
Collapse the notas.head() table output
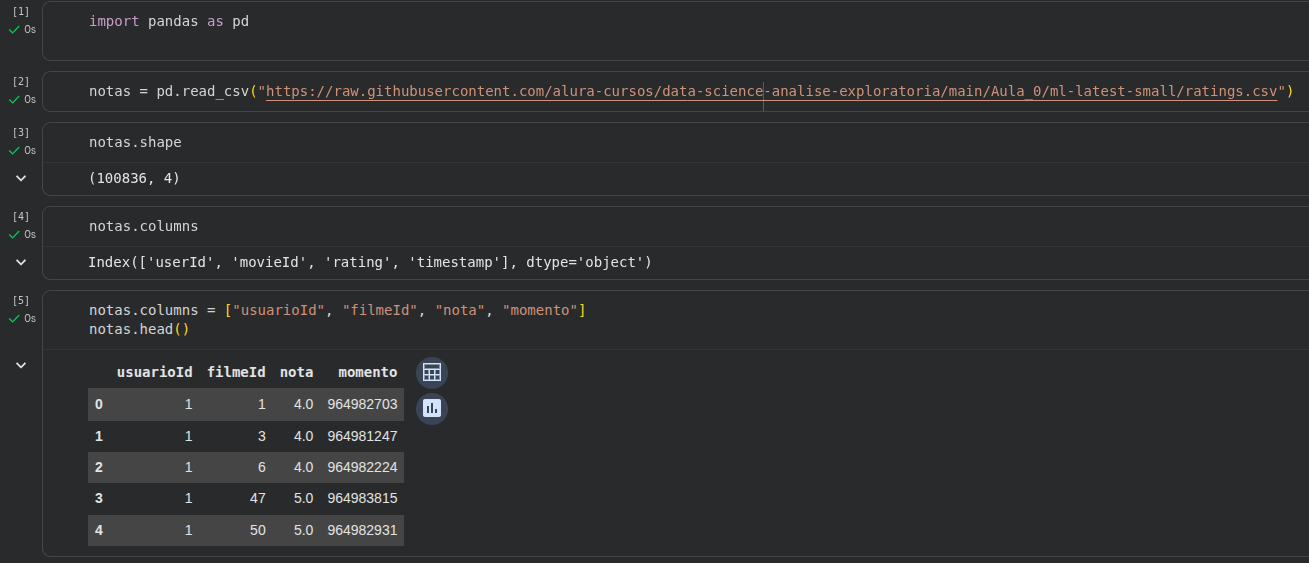pos(21,365)
